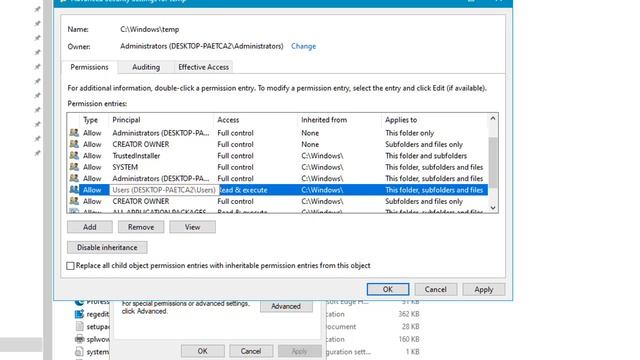Click the user group icon beside TrustedInstaller
The width and height of the screenshot is (640, 360).
(74, 156)
